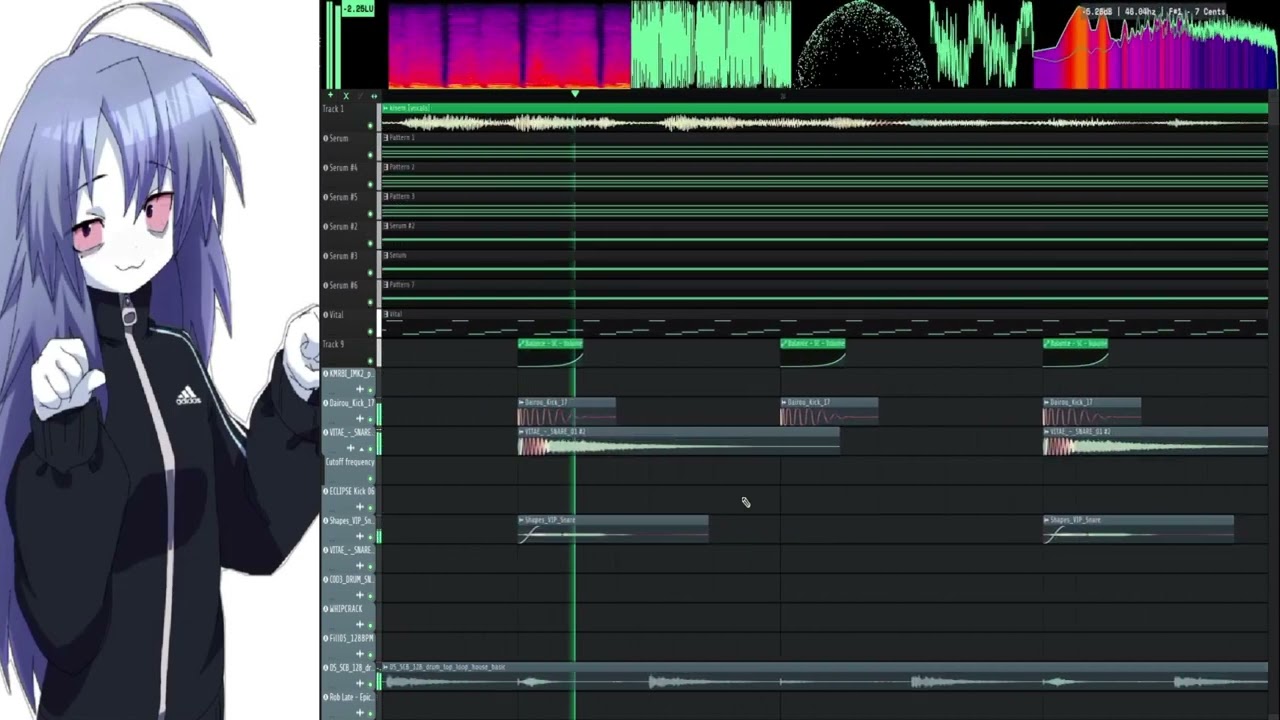Mute Track 9 with its green dot
Viewport: 1280px width, 720px height.
pos(371,360)
